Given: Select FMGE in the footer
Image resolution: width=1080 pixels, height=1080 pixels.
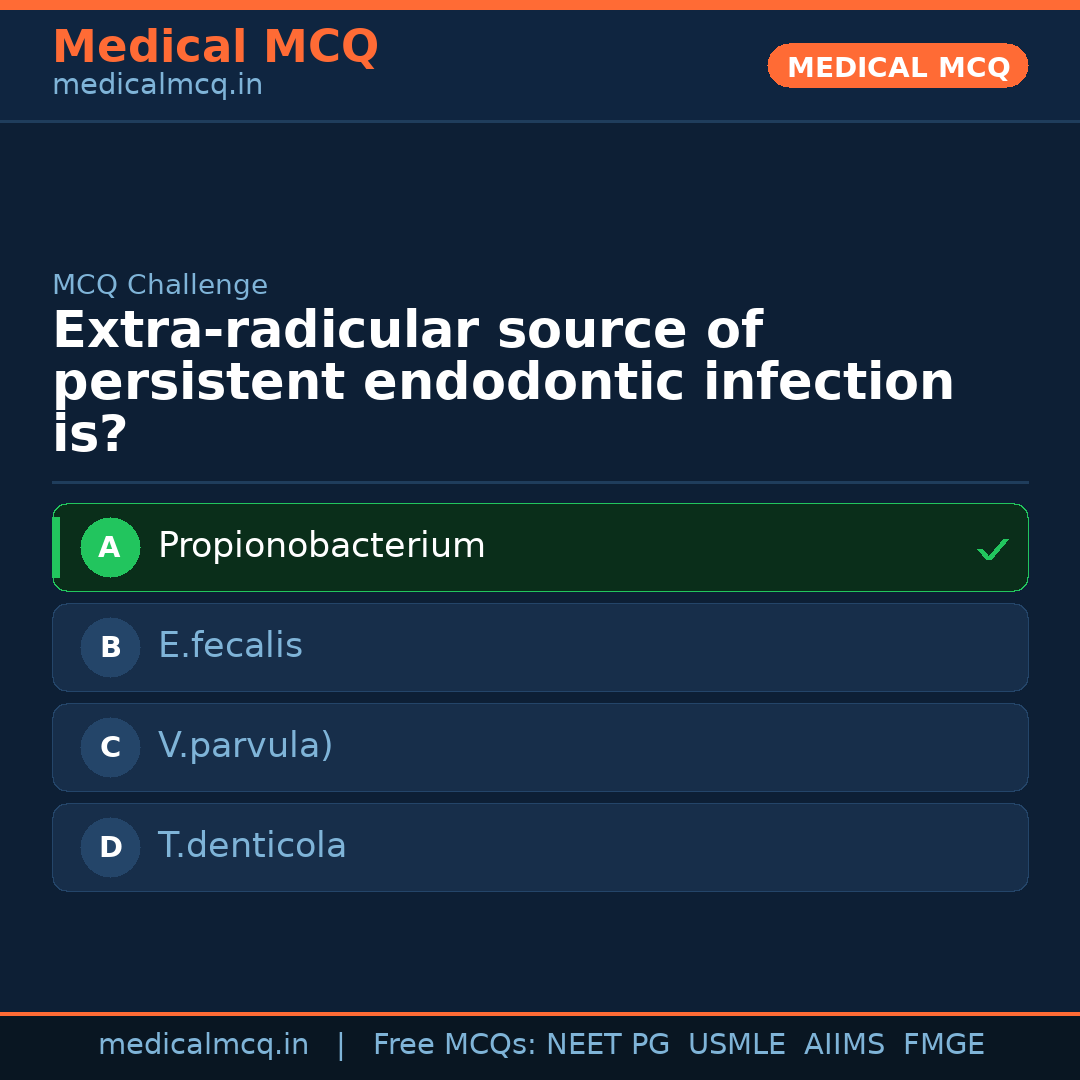Looking at the screenshot, I should pos(944,1045).
